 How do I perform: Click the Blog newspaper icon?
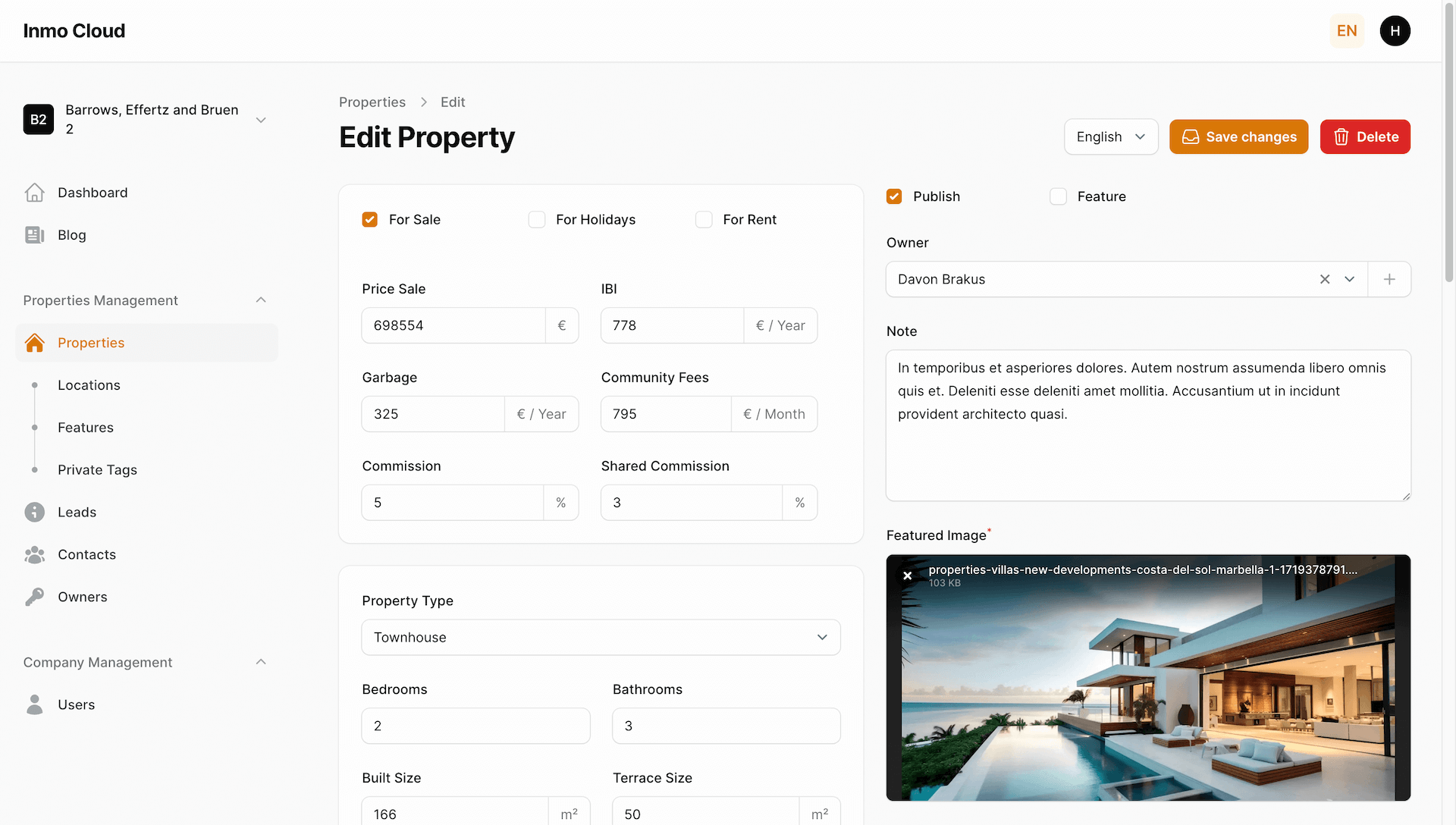tap(34, 235)
